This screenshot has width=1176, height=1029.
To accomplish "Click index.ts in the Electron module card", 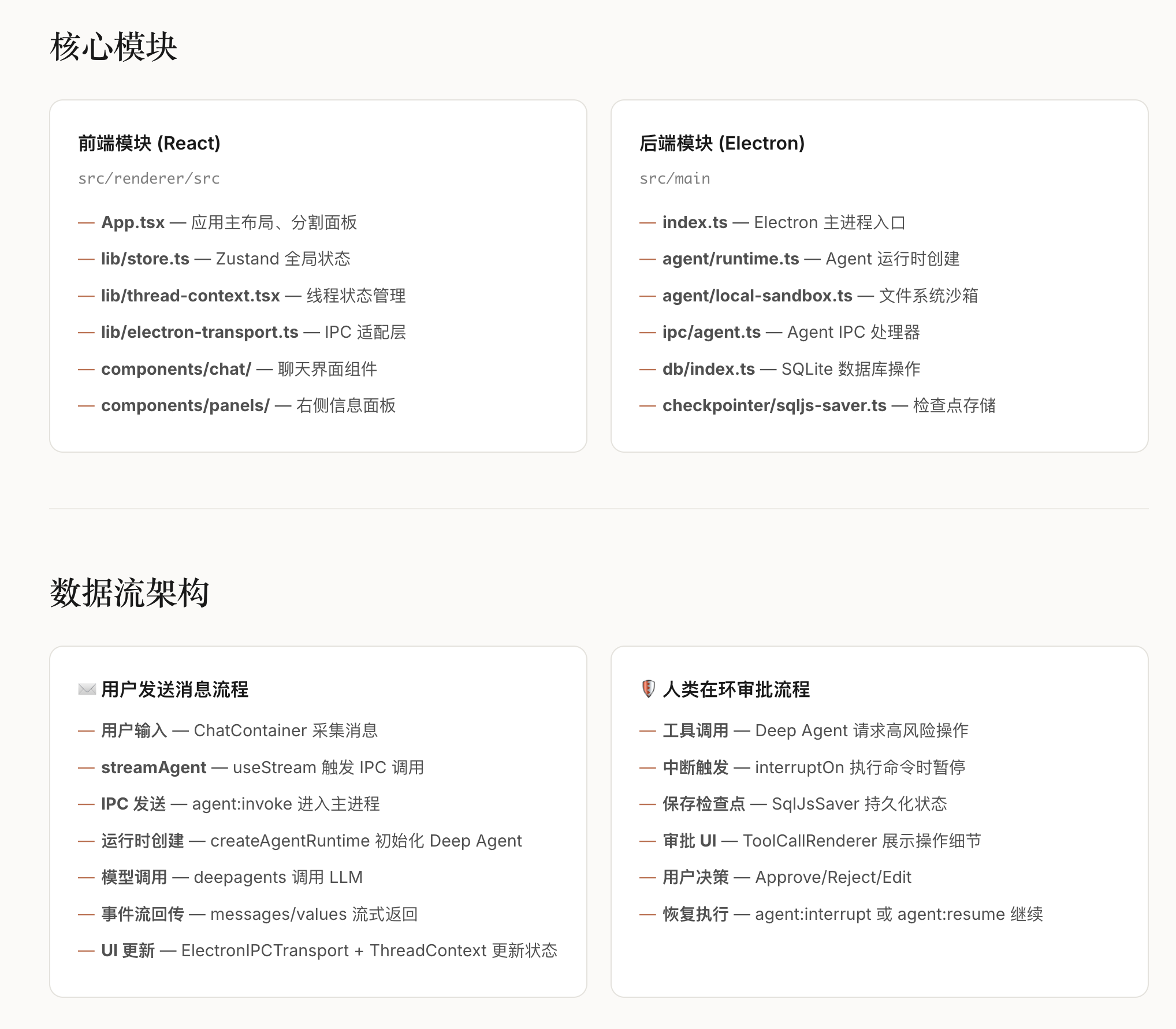I will (695, 222).
